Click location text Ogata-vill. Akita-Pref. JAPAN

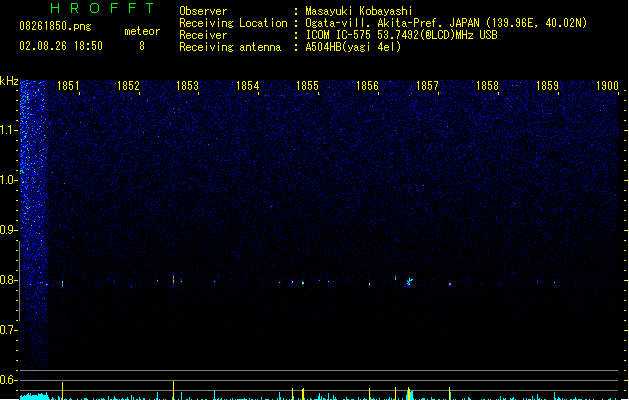pos(392,23)
